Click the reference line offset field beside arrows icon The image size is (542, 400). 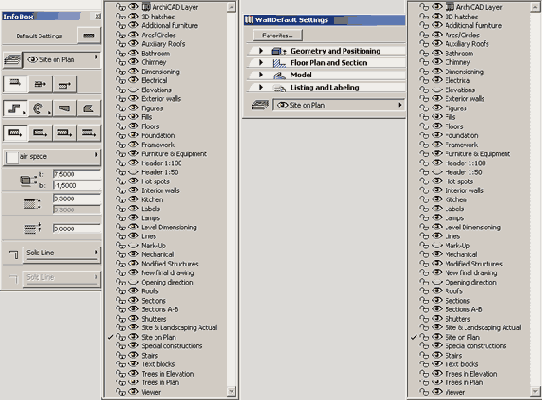point(77,229)
